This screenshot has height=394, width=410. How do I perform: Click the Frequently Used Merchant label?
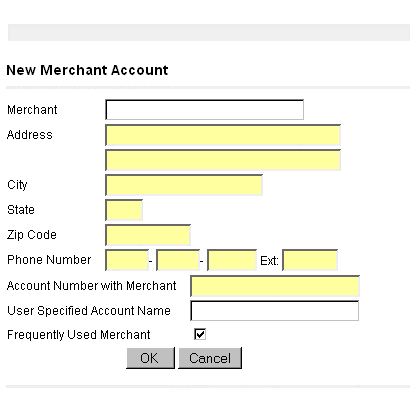click(x=79, y=335)
